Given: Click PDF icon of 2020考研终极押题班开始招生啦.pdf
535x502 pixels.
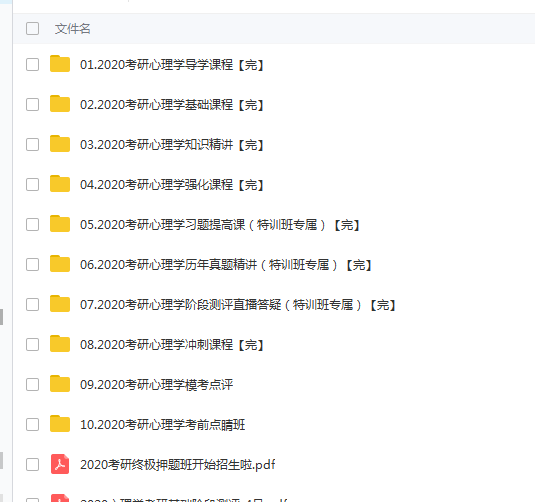Looking at the screenshot, I should pos(60,464).
